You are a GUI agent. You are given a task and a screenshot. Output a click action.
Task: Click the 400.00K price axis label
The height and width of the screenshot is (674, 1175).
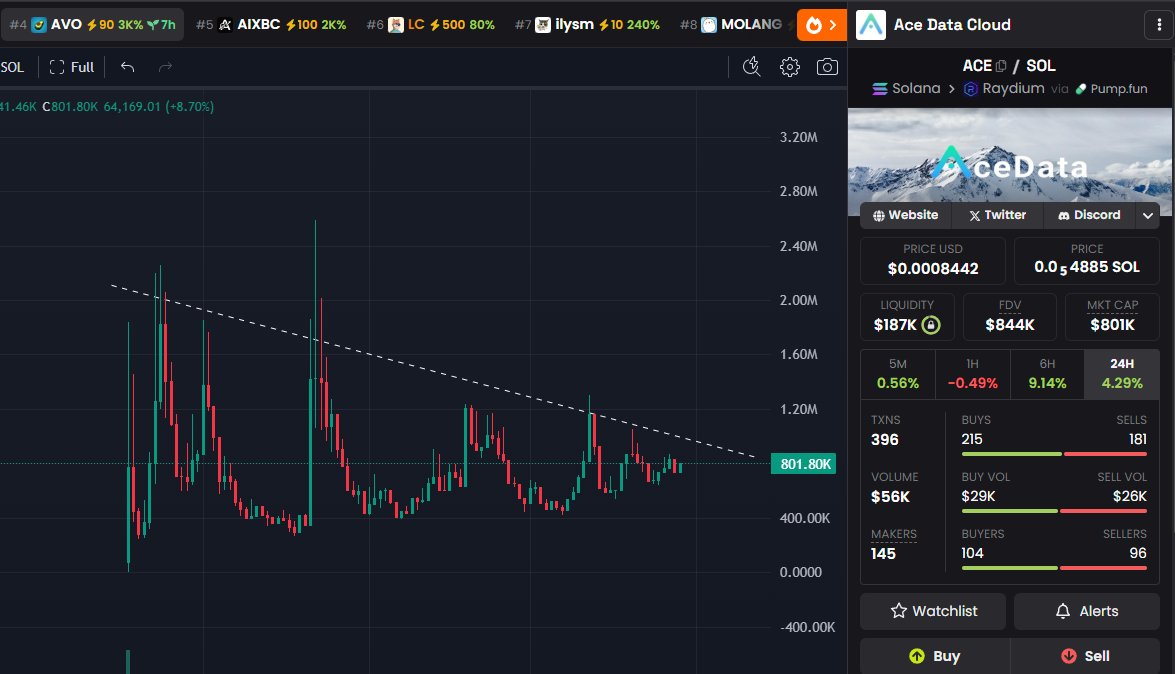(x=804, y=518)
